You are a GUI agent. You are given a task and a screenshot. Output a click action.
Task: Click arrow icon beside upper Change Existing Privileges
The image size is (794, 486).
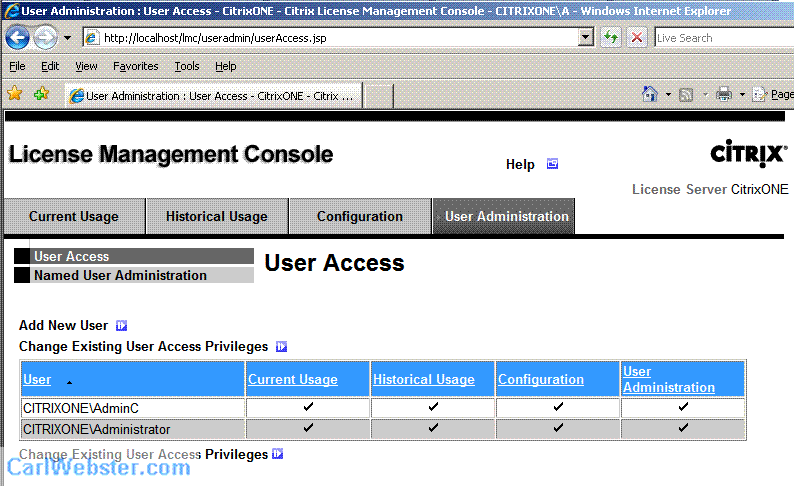click(x=282, y=347)
